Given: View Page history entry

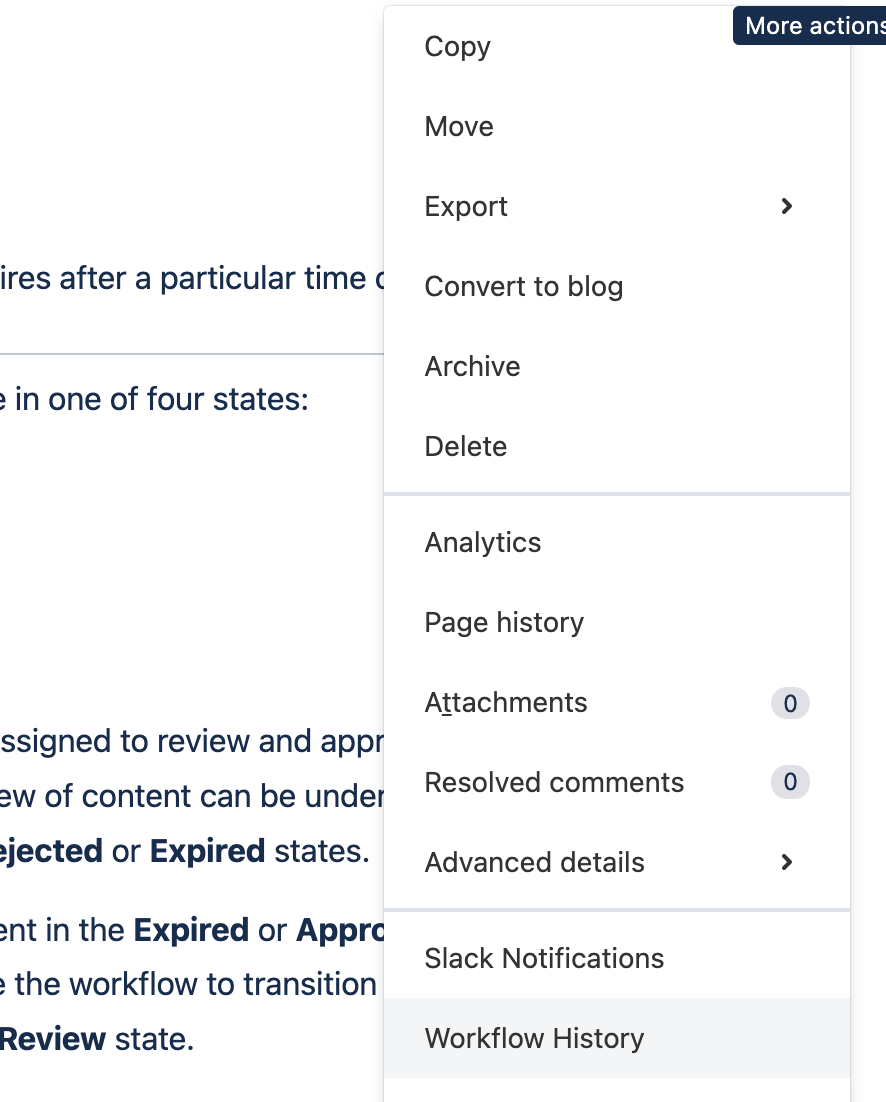Looking at the screenshot, I should (x=617, y=623).
